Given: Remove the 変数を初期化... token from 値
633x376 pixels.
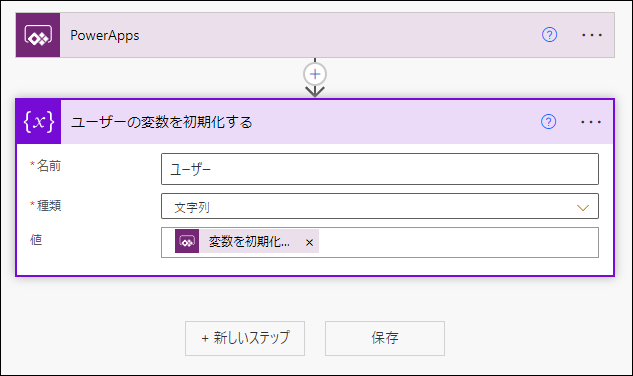Looking at the screenshot, I should point(310,242).
